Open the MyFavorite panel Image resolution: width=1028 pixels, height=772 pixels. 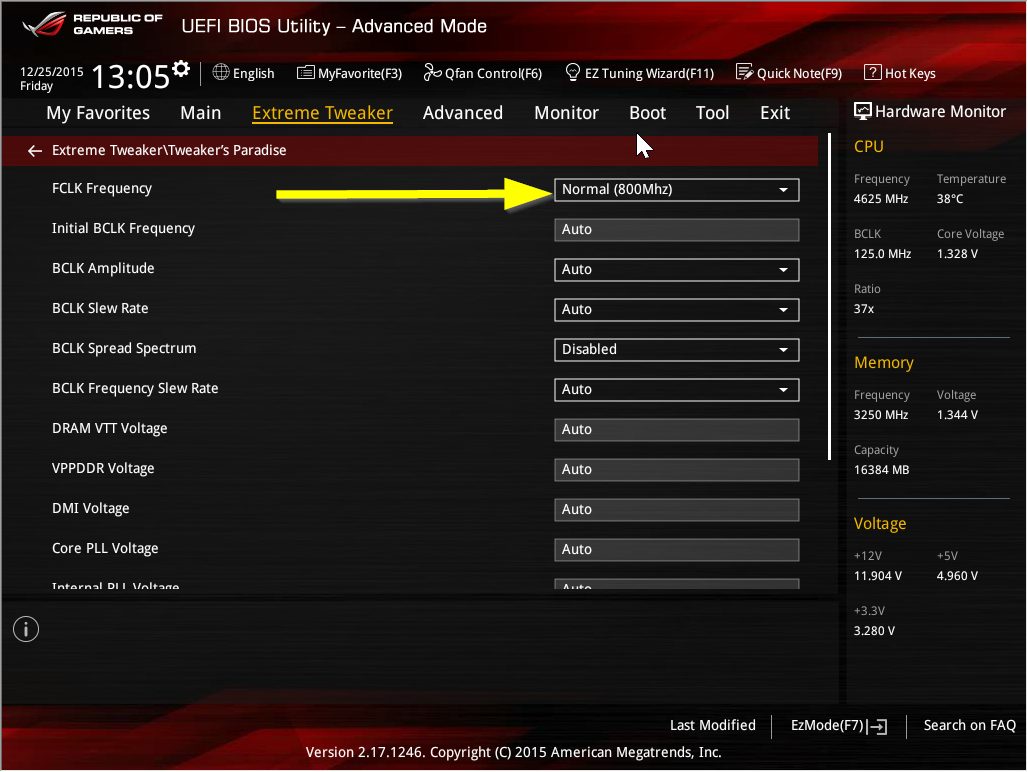point(348,72)
